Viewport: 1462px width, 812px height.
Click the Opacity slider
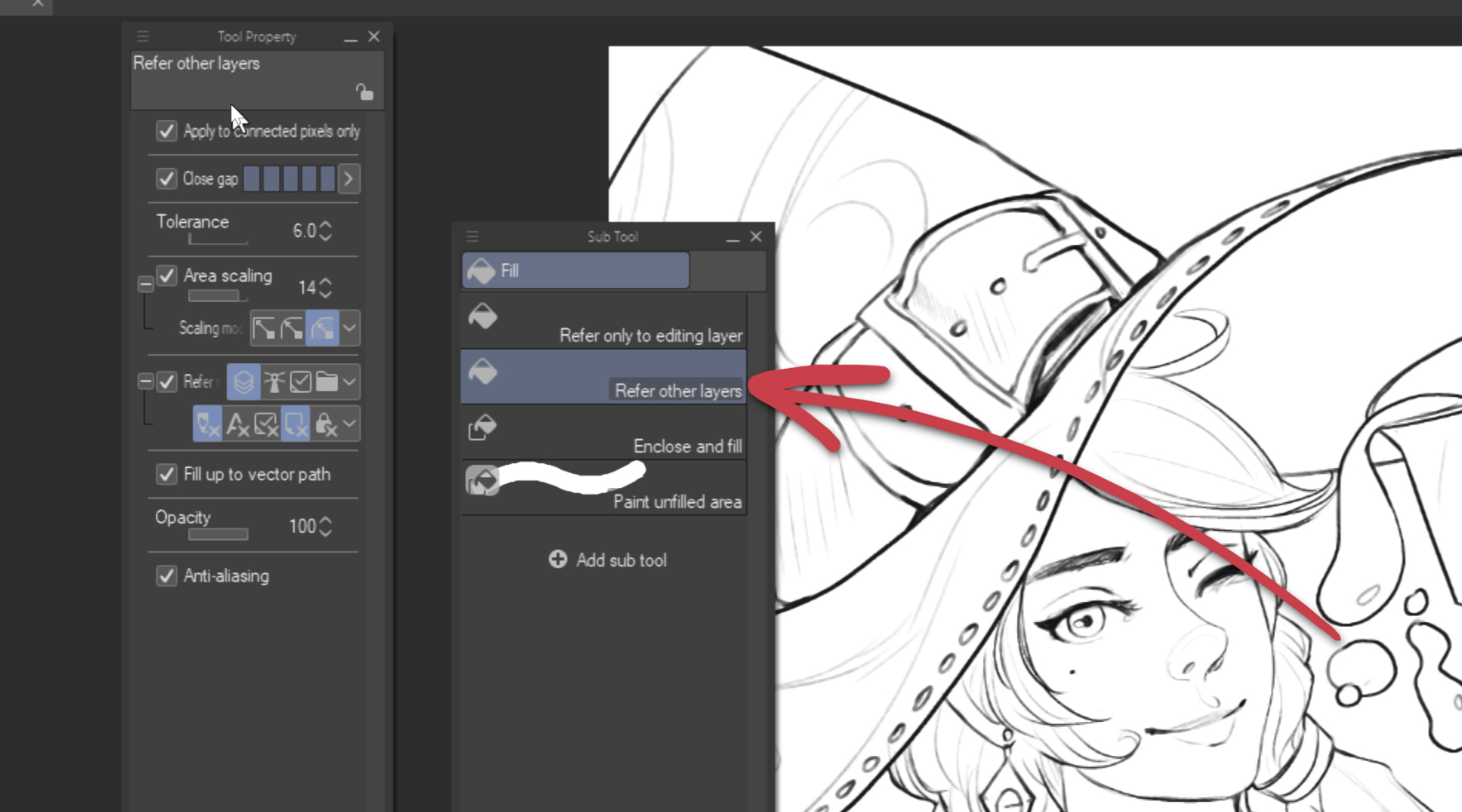point(218,534)
